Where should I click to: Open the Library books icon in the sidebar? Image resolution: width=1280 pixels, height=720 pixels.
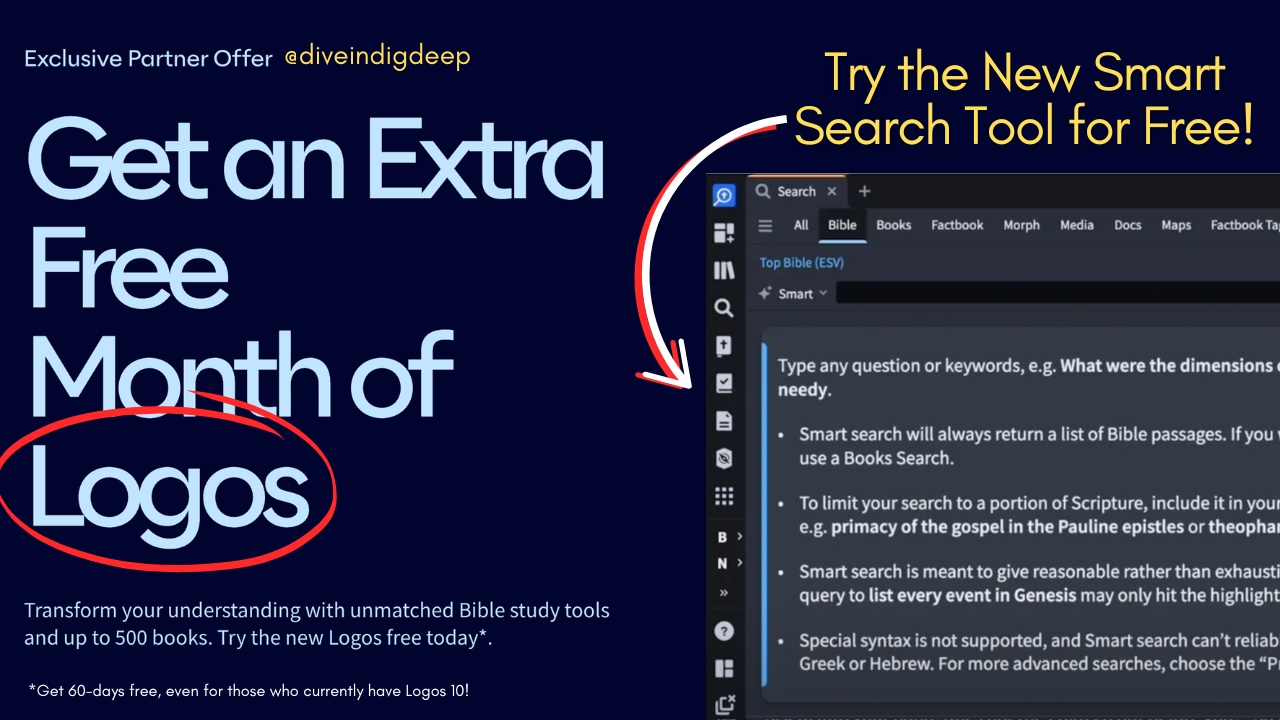coord(724,271)
